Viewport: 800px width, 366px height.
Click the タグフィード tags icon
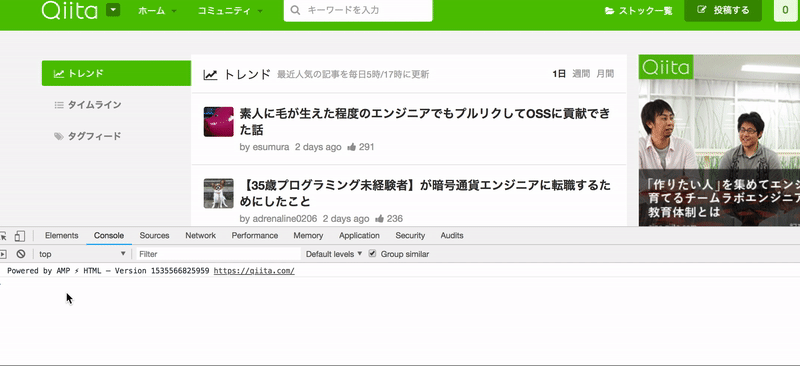pyautogui.click(x=59, y=136)
